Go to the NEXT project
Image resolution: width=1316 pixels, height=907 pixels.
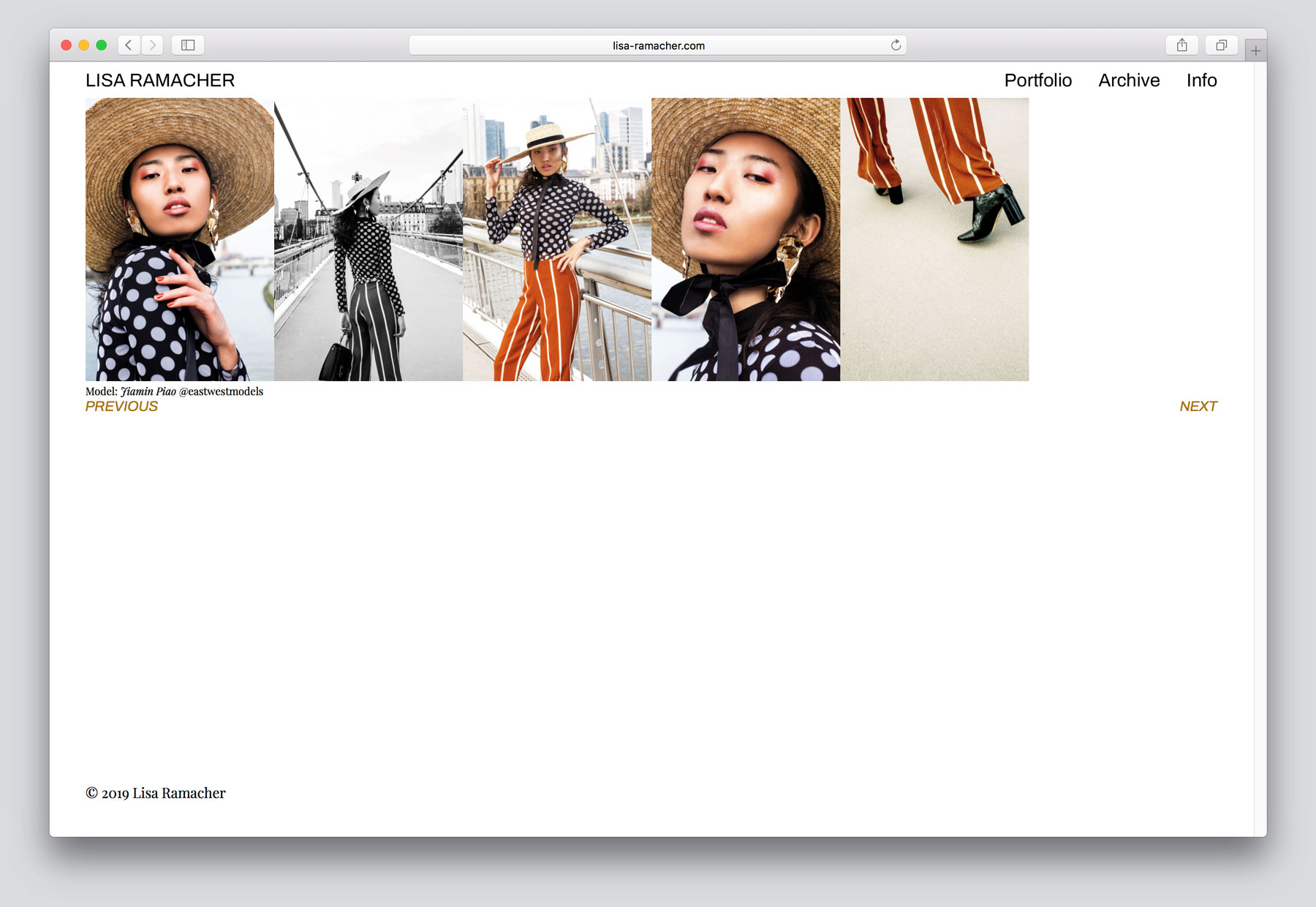[x=1198, y=407]
